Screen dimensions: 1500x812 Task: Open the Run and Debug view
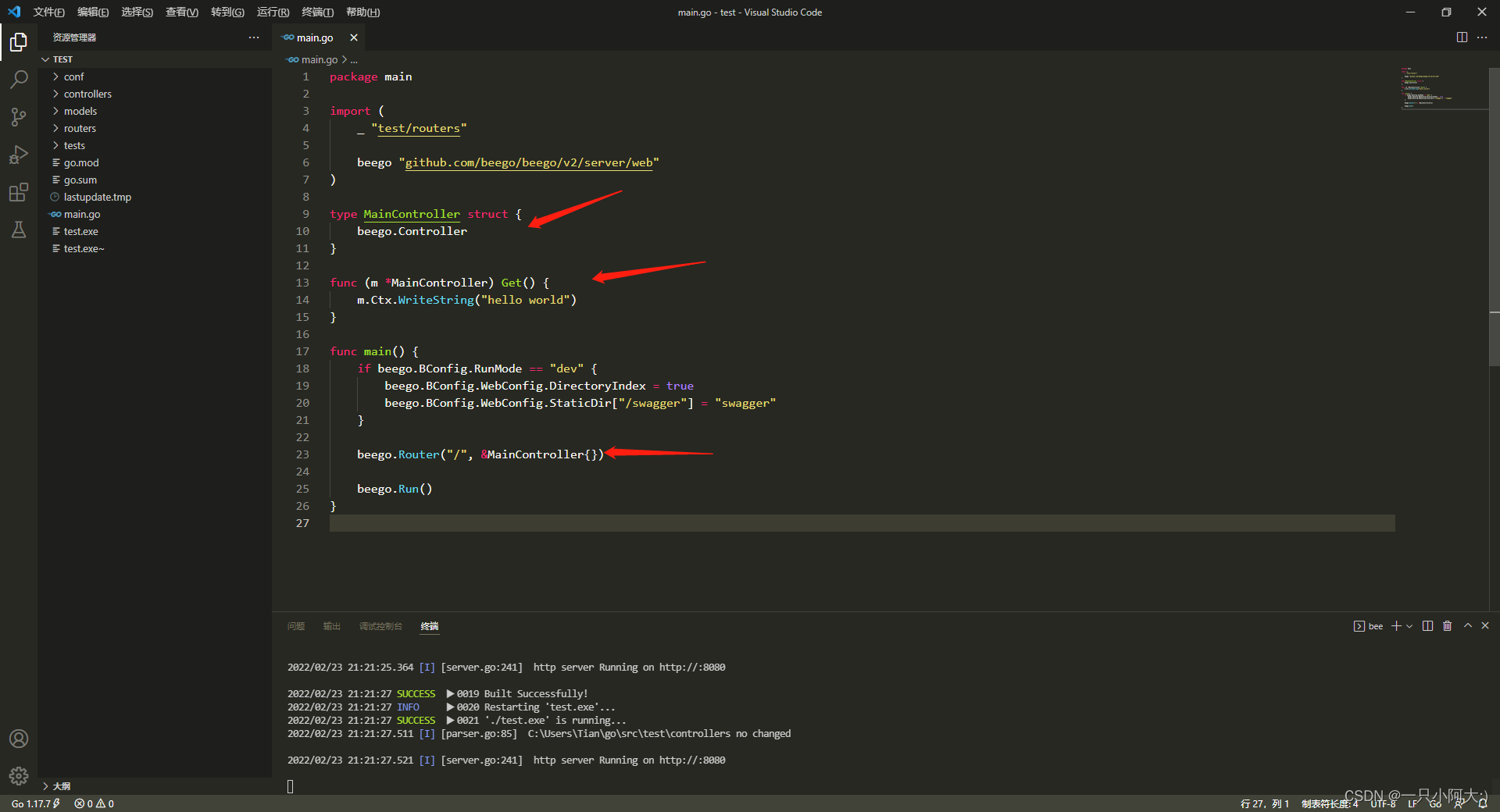tap(19, 155)
